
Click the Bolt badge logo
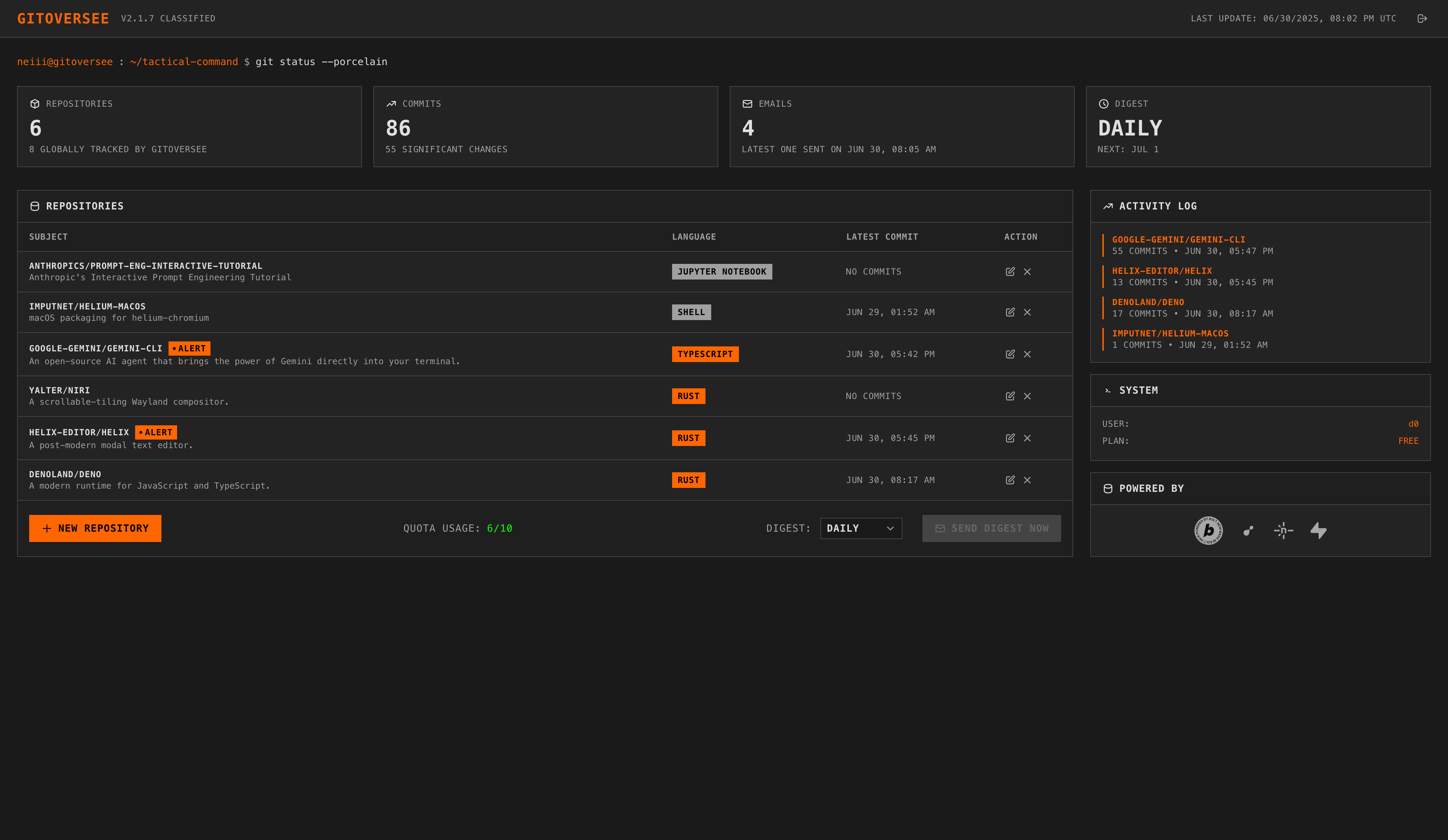(x=1208, y=530)
